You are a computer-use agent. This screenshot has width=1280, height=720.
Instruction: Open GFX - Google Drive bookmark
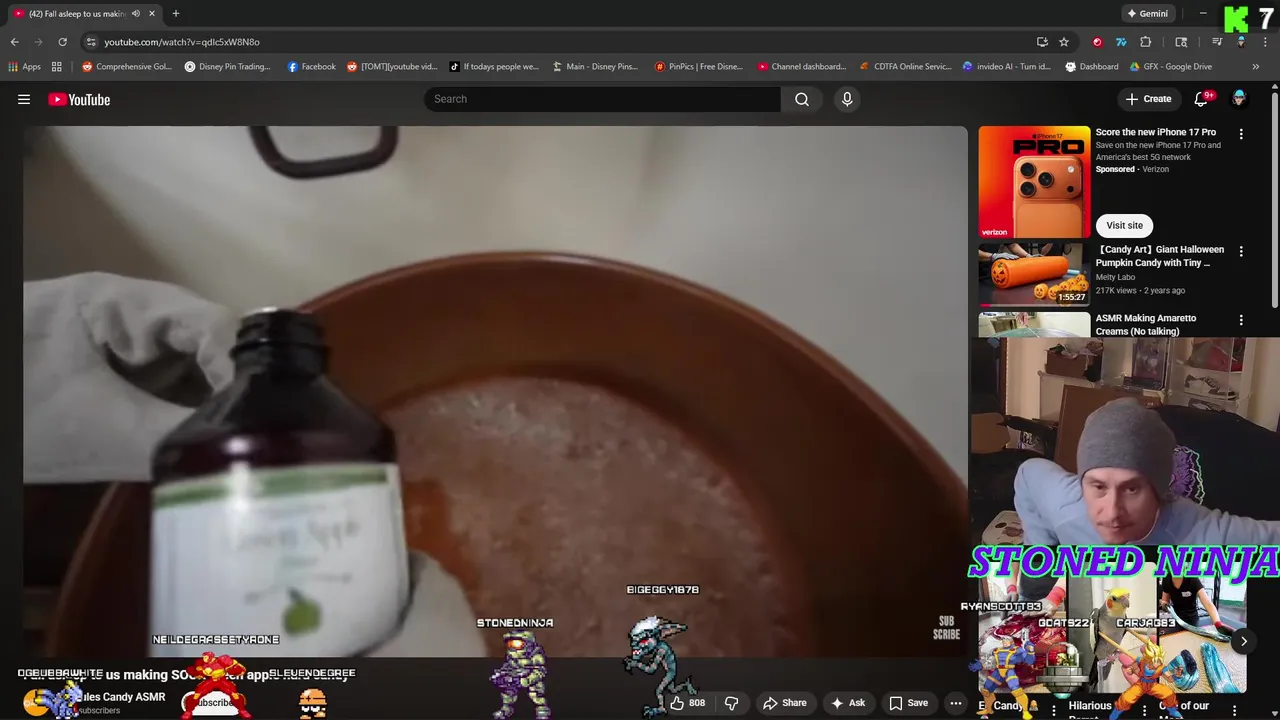[x=1170, y=67]
